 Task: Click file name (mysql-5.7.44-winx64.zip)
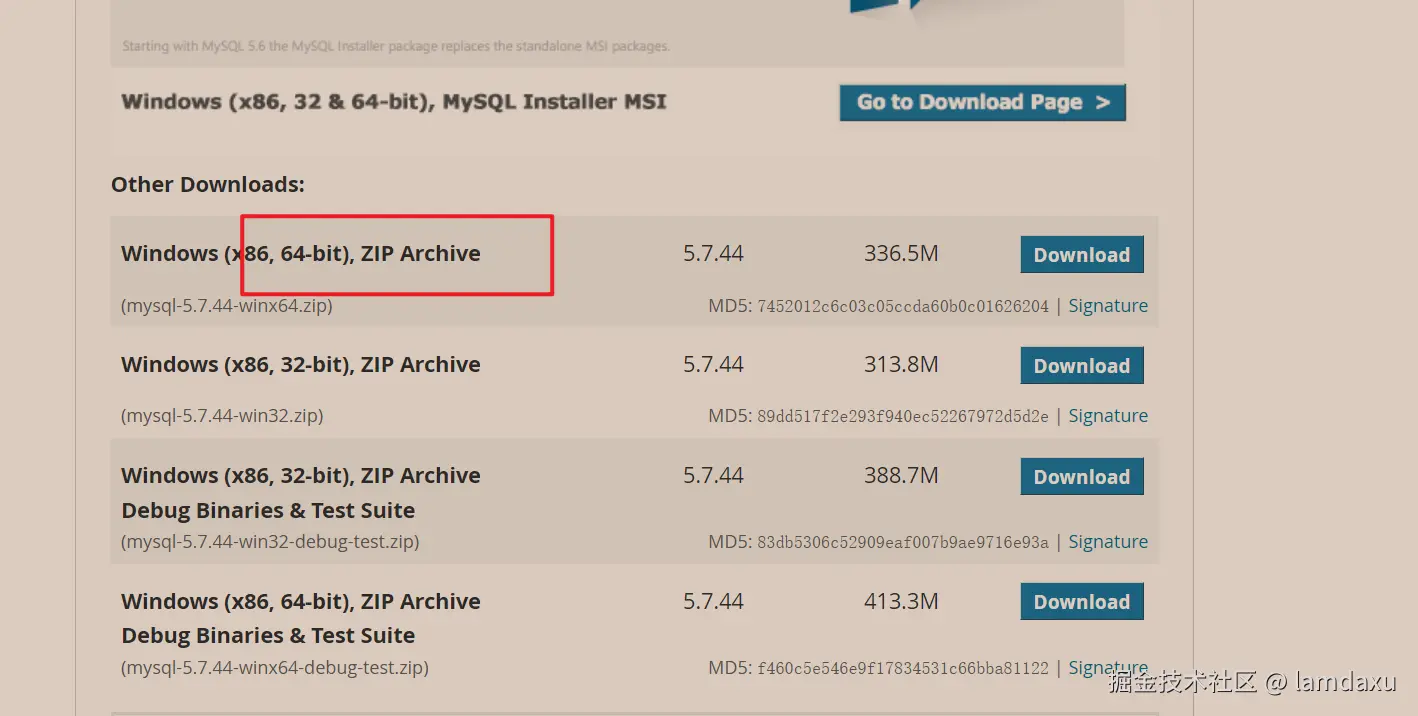227,306
